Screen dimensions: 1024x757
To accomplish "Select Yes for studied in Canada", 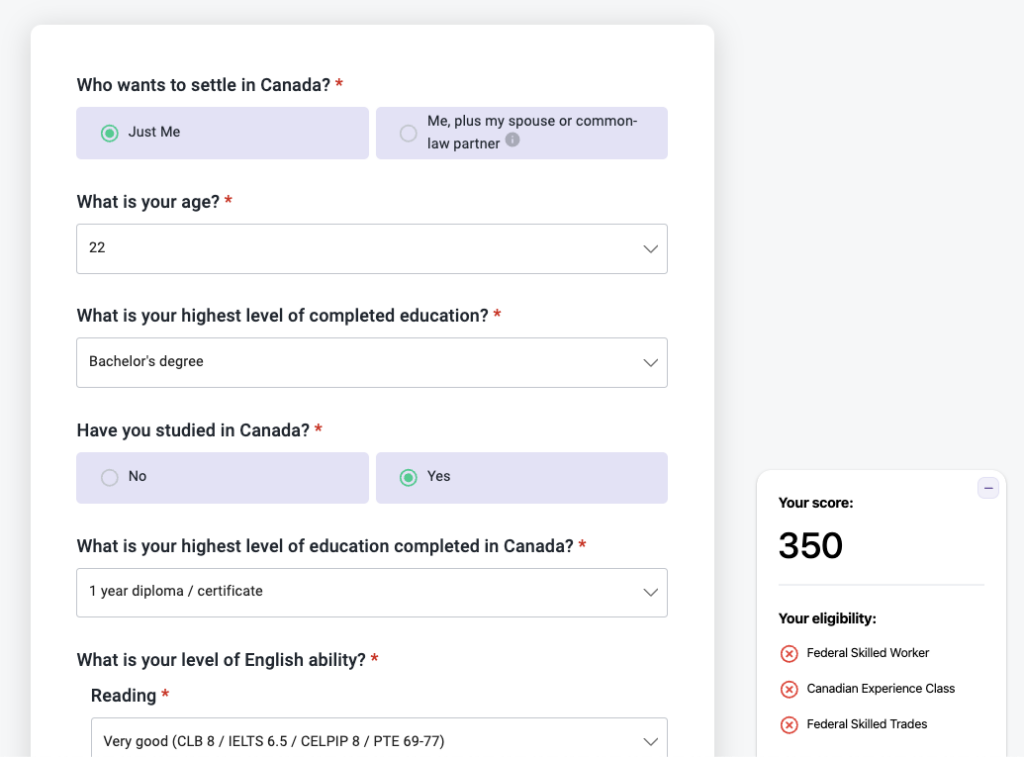I will 521,477.
